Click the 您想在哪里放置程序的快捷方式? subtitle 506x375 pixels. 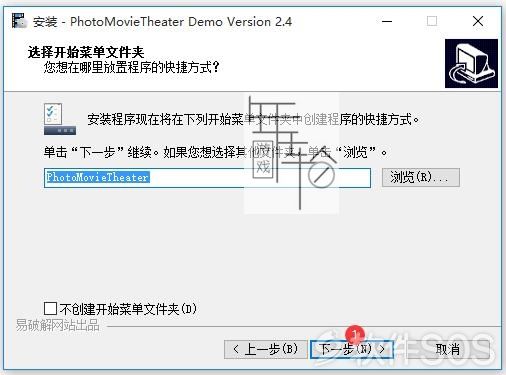tap(131, 68)
